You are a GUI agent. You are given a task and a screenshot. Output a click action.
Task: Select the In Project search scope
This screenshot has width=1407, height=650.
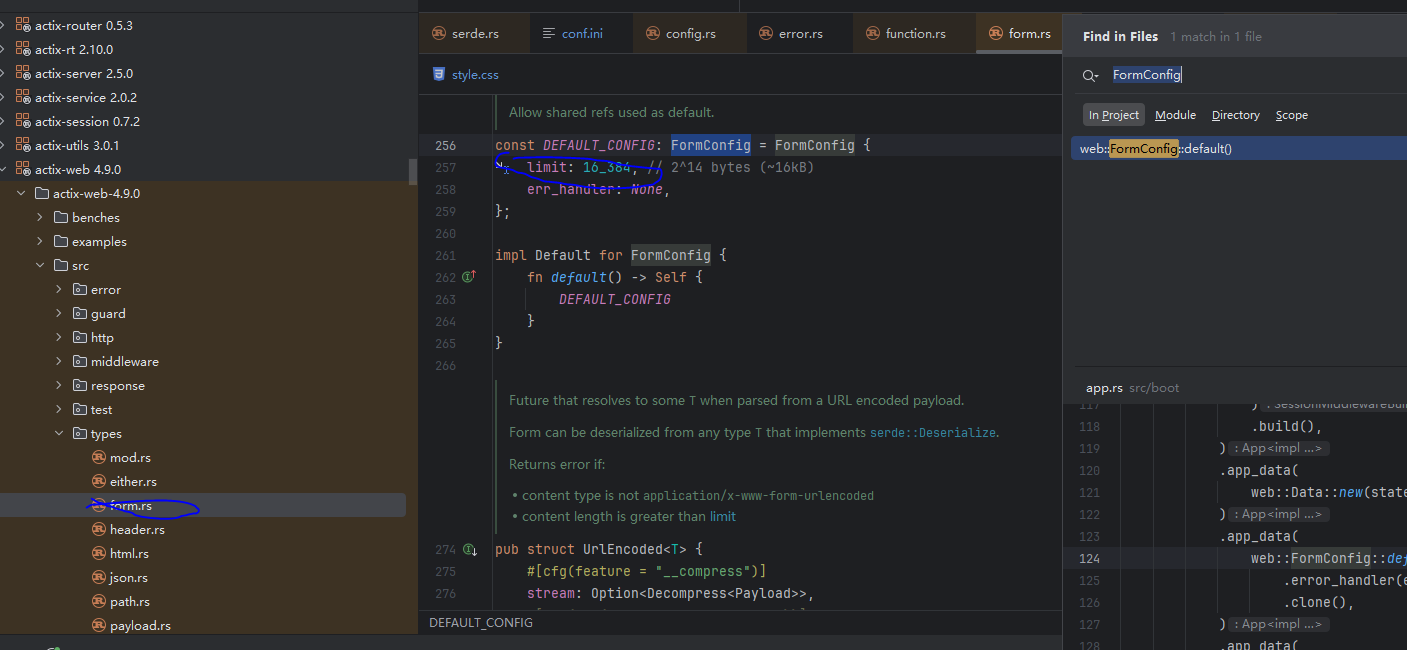tap(1114, 115)
